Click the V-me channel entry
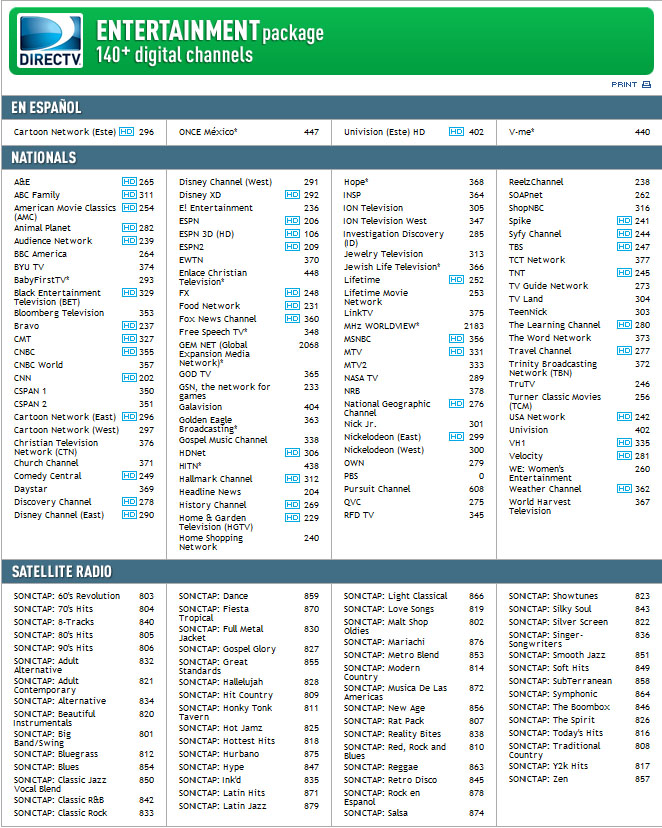662x828 pixels. click(x=579, y=132)
